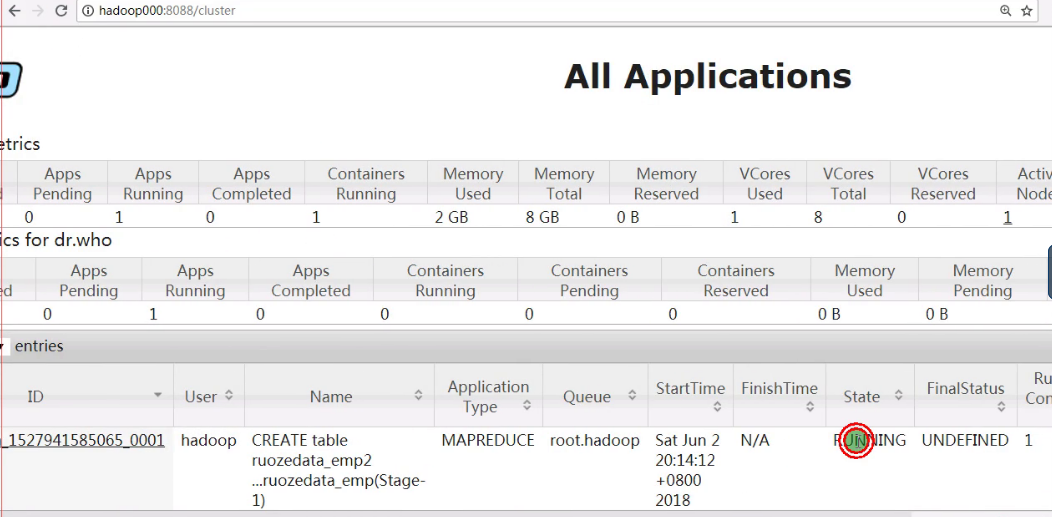
Task: Click the RUNNING state cell
Action: [870, 441]
